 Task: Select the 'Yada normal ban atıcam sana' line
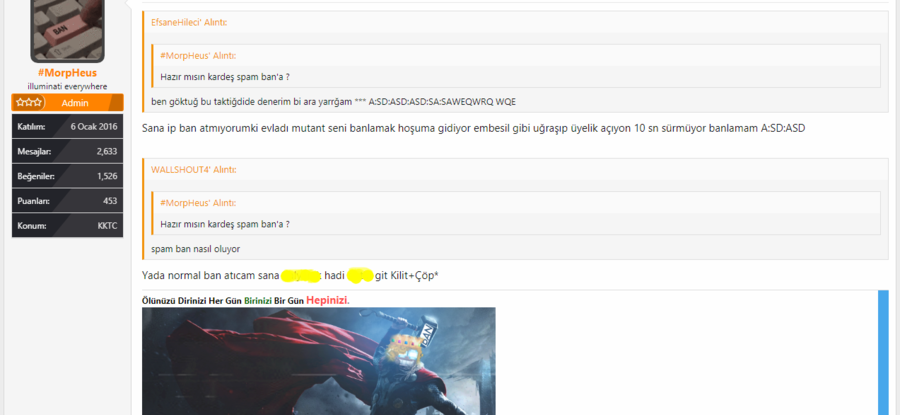(x=290, y=276)
